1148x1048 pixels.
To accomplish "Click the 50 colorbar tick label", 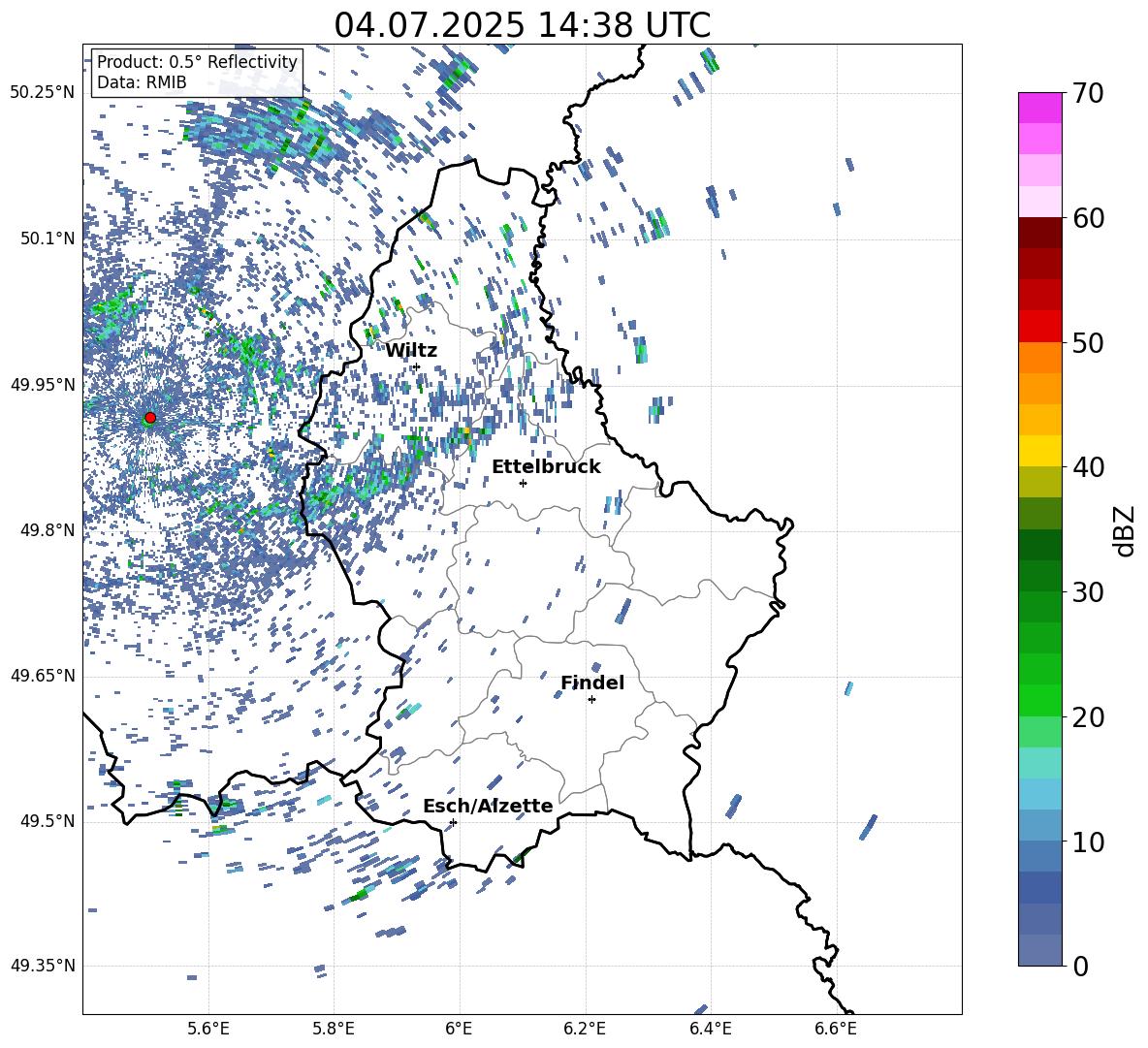I will click(x=1088, y=343).
